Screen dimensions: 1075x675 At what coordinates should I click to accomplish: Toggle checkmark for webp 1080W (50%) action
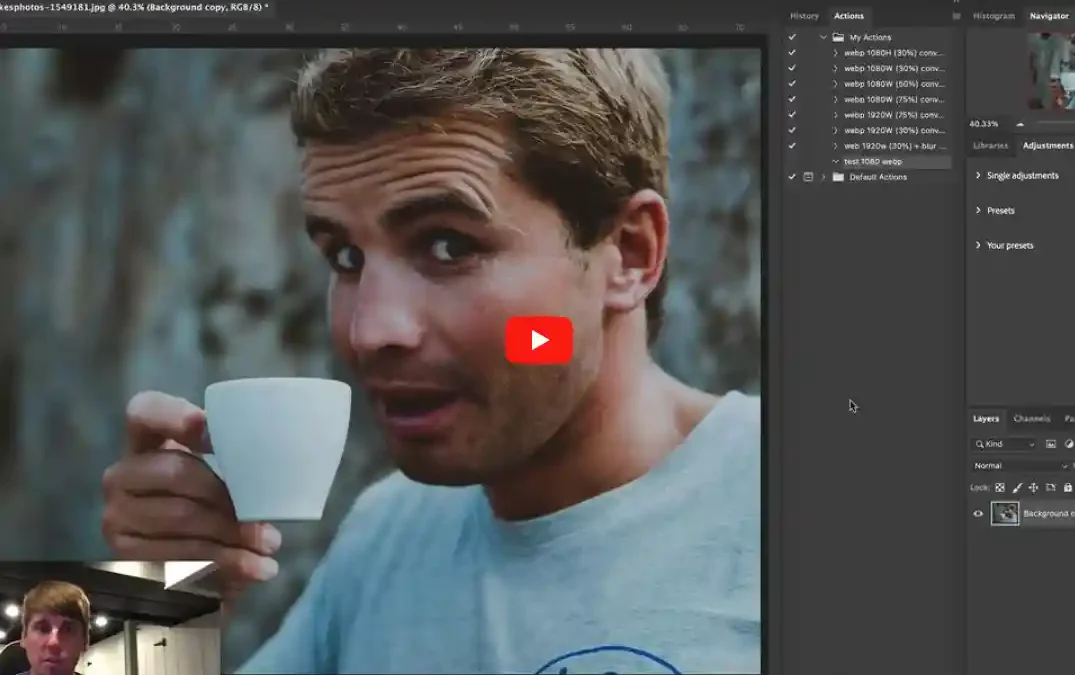(792, 84)
